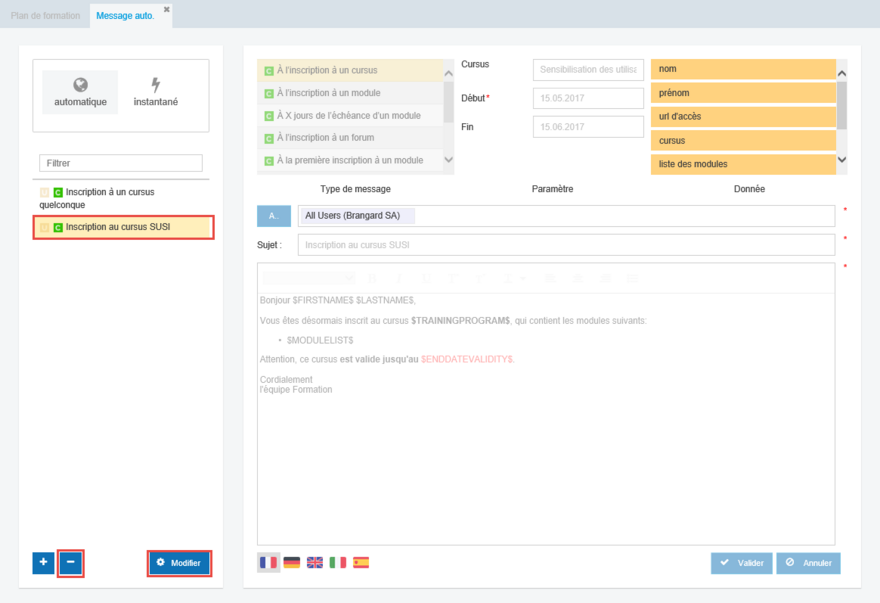This screenshot has height=603, width=880.
Task: Switch to the German message translation
Action: pyautogui.click(x=290, y=562)
